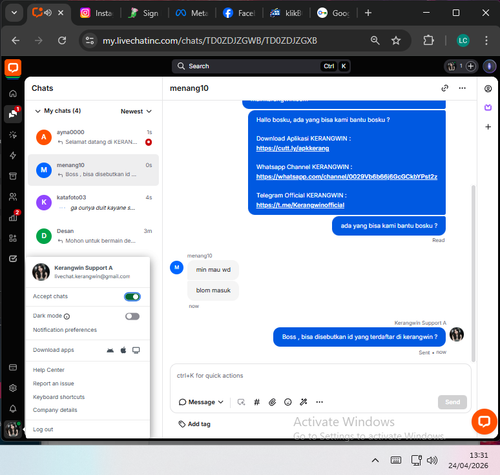Attach a file with paperclip icon
Image resolution: width=500 pixels, height=475 pixels.
[x=272, y=402]
